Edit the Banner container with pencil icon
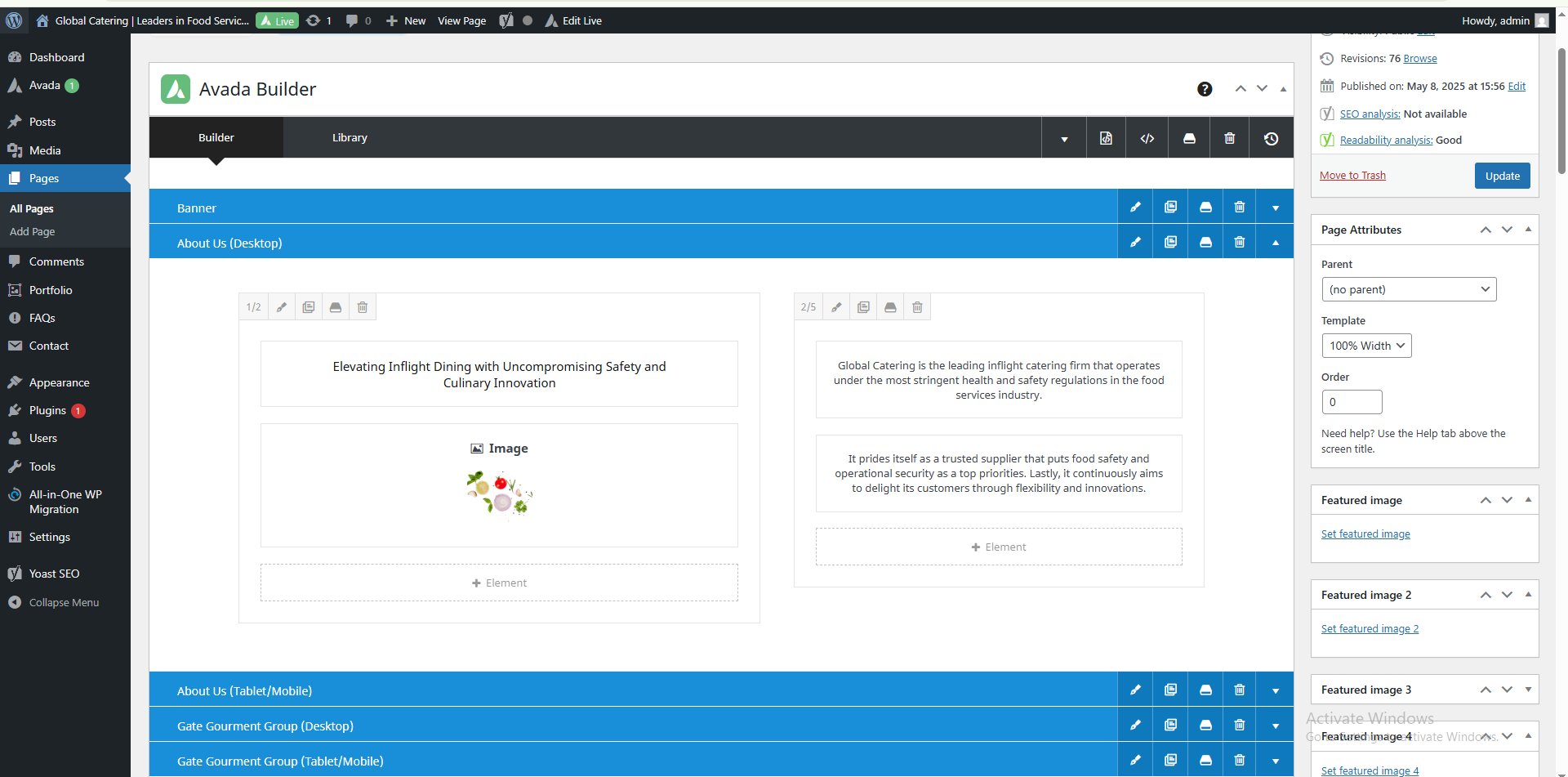 pyautogui.click(x=1135, y=208)
